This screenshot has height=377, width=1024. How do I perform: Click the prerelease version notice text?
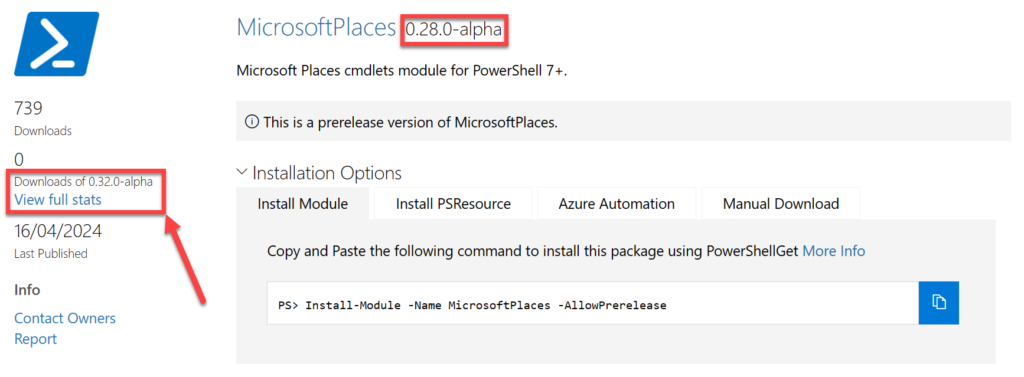click(410, 122)
